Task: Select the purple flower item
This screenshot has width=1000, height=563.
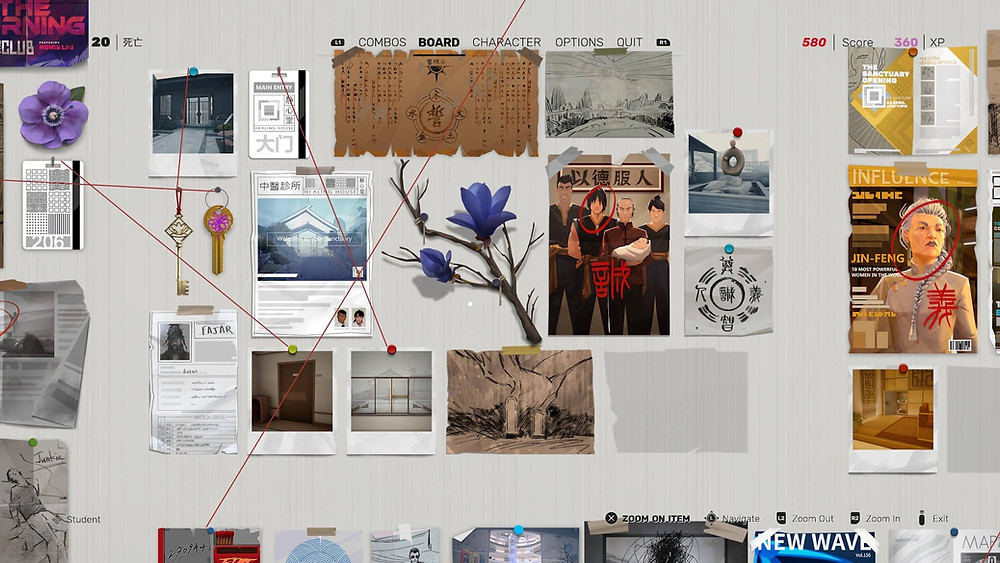Action: [x=52, y=114]
